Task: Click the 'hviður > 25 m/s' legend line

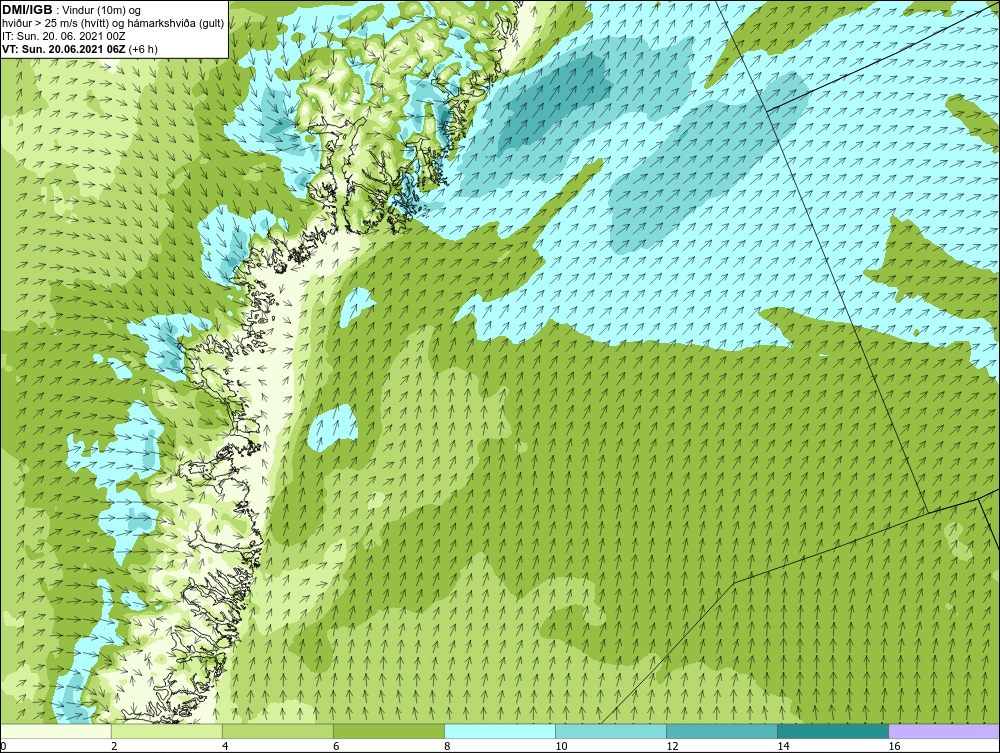Action: pyautogui.click(x=113, y=24)
